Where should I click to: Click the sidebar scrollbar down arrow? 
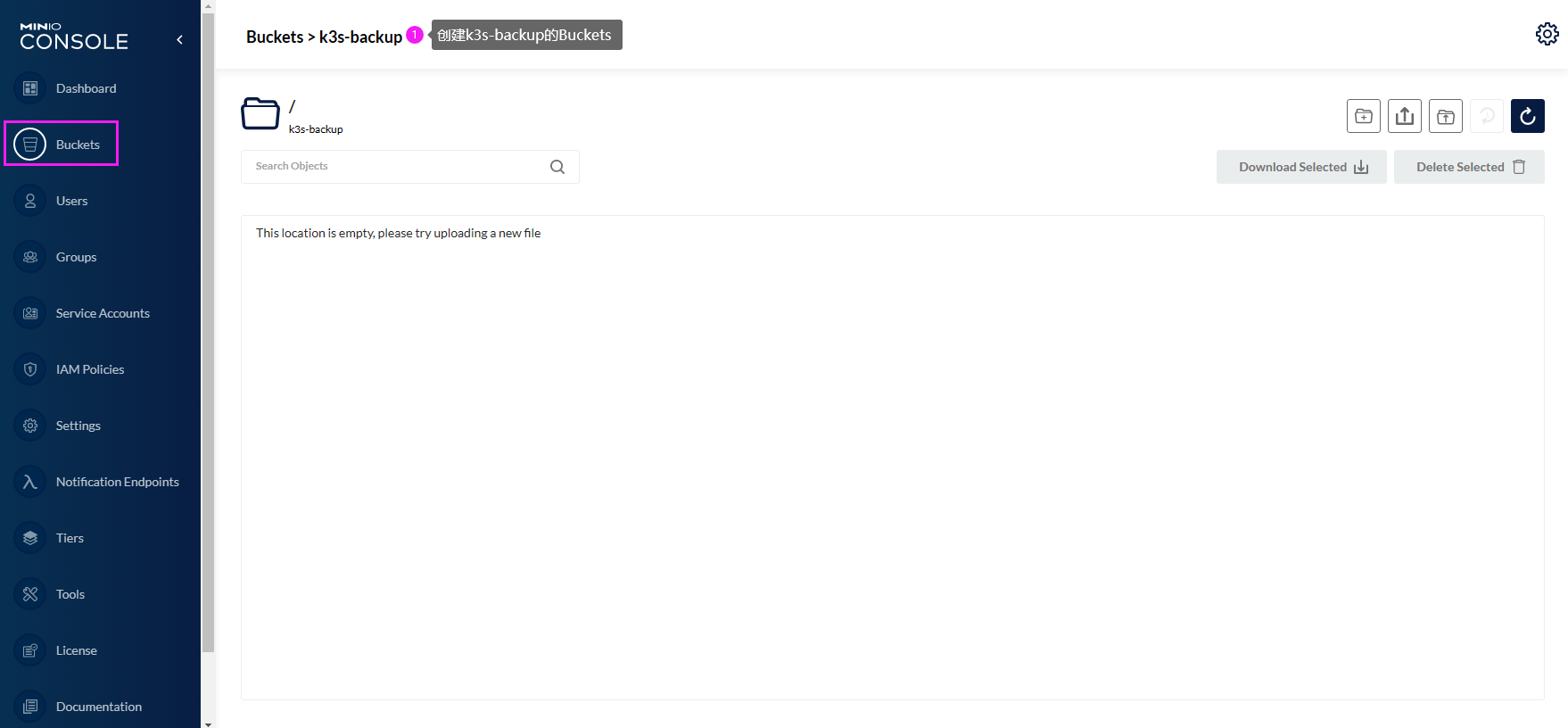click(x=208, y=723)
